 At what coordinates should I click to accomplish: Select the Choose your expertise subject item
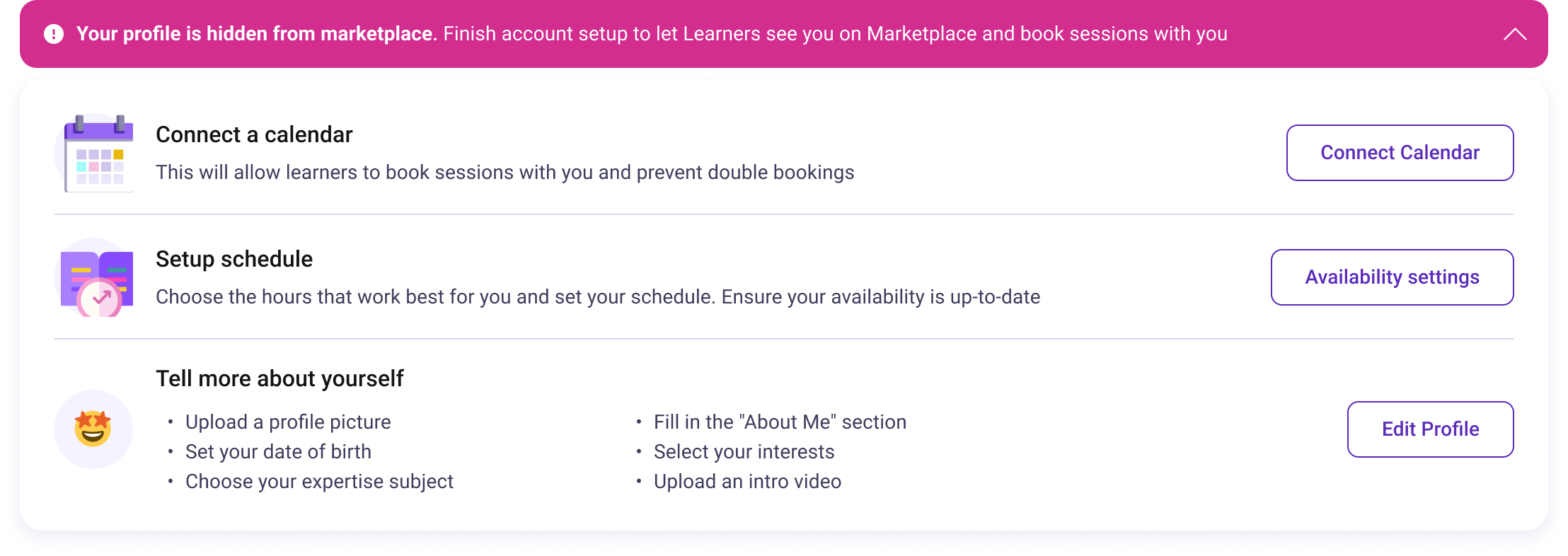319,481
